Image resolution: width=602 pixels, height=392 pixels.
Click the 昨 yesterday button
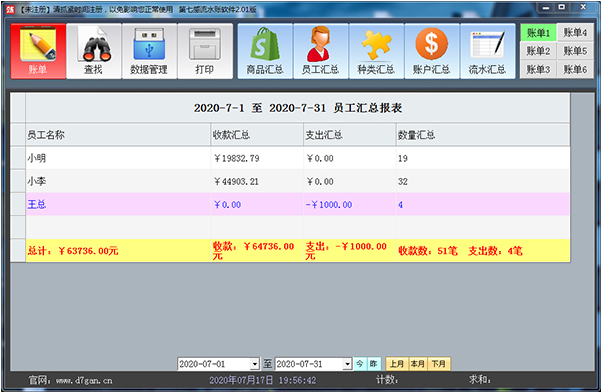pyautogui.click(x=374, y=364)
